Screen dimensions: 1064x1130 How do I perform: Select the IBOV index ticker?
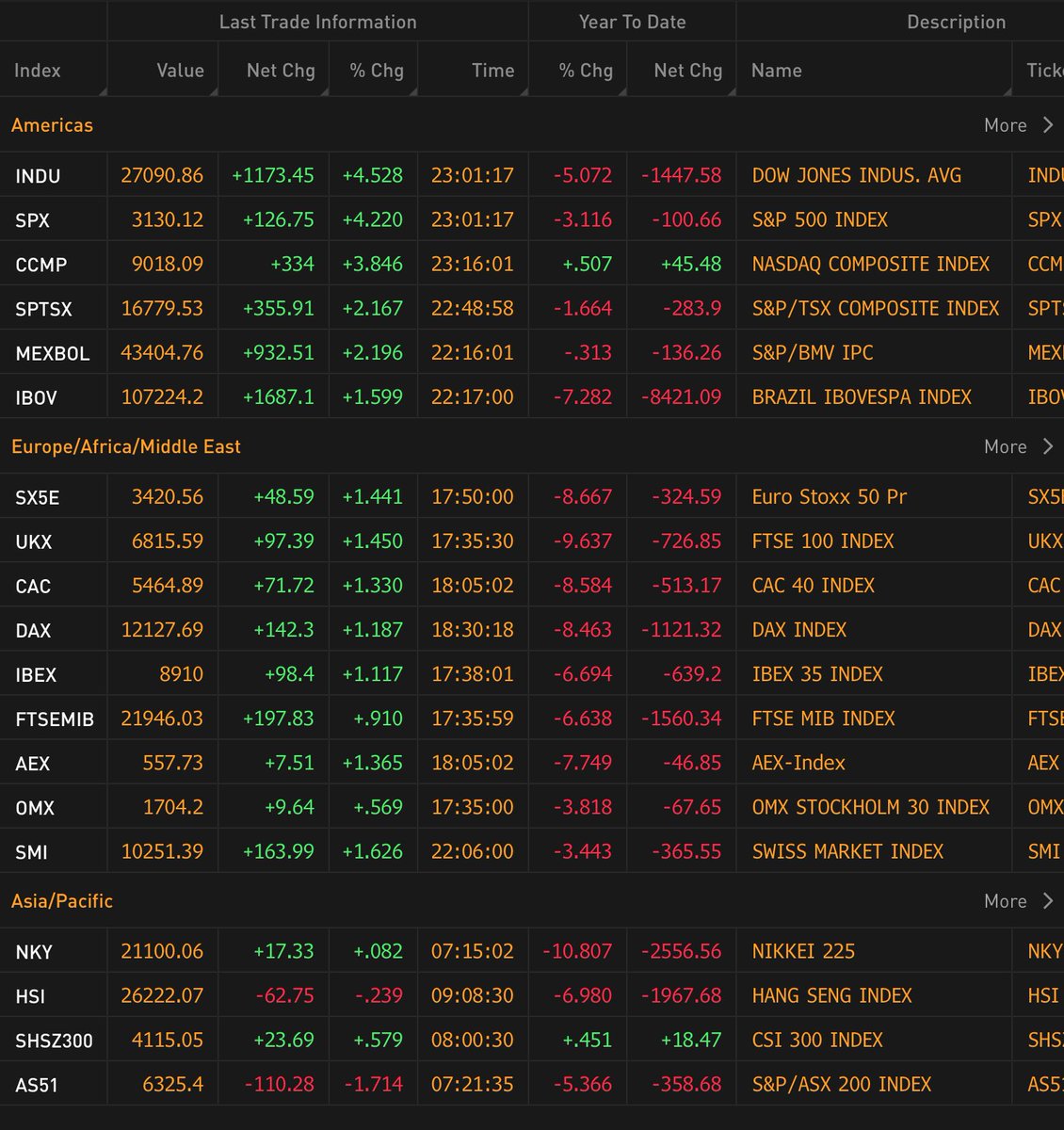[x=37, y=397]
